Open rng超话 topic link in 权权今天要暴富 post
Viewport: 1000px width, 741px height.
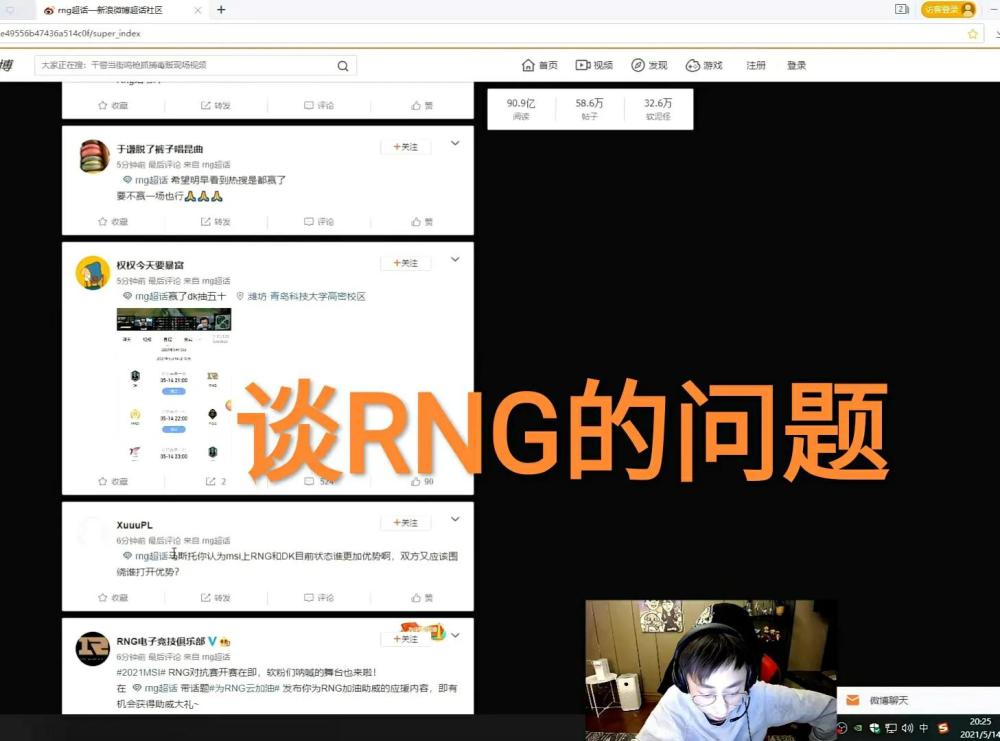tap(147, 296)
